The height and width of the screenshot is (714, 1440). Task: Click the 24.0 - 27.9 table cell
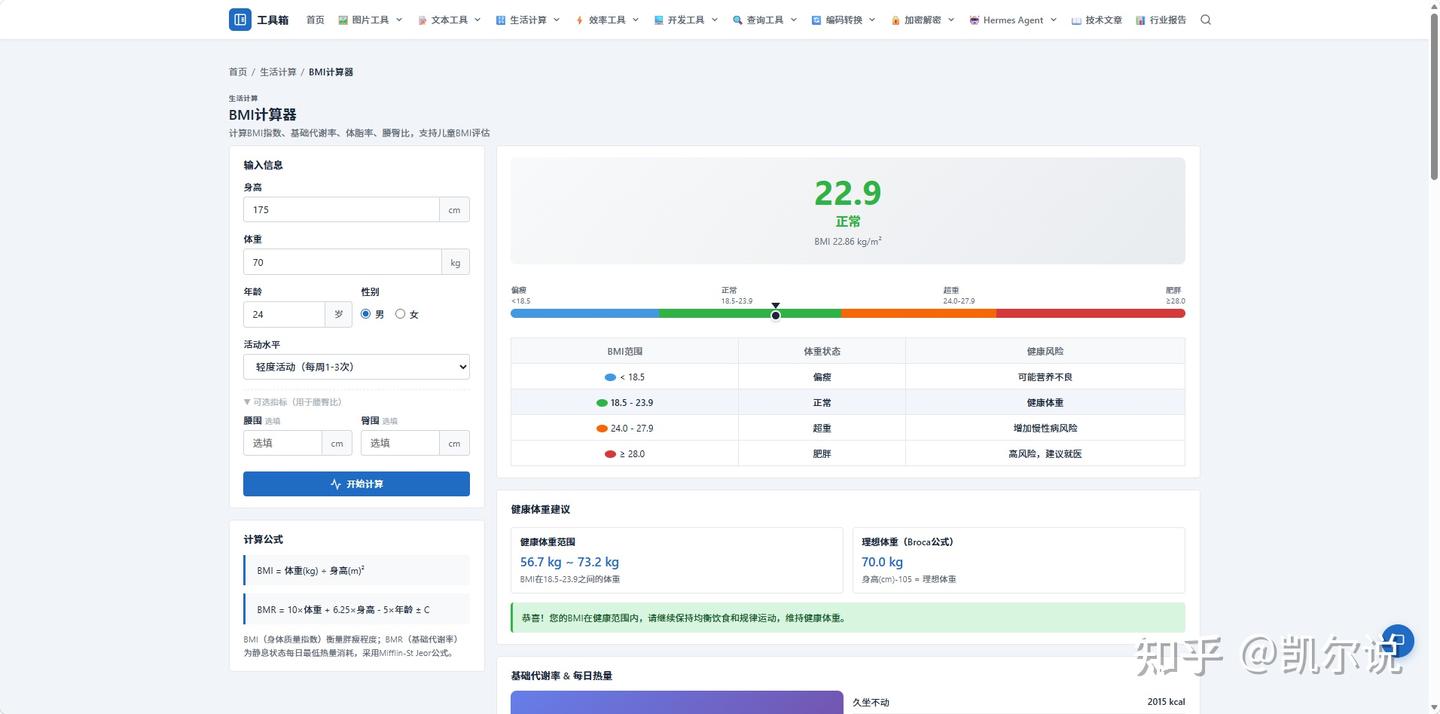625,428
